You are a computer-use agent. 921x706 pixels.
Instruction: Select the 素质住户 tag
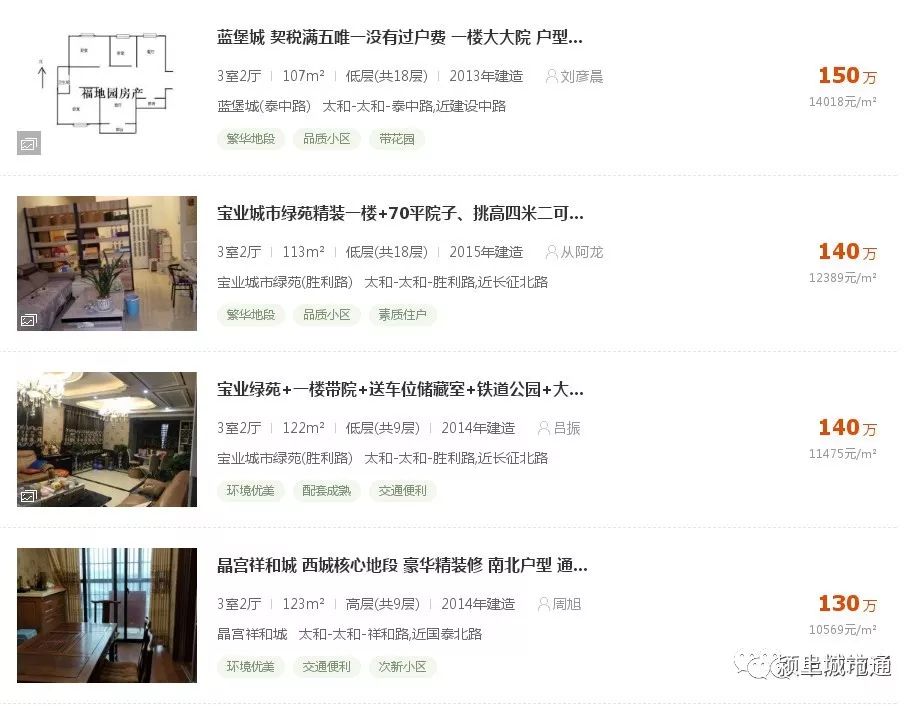402,315
